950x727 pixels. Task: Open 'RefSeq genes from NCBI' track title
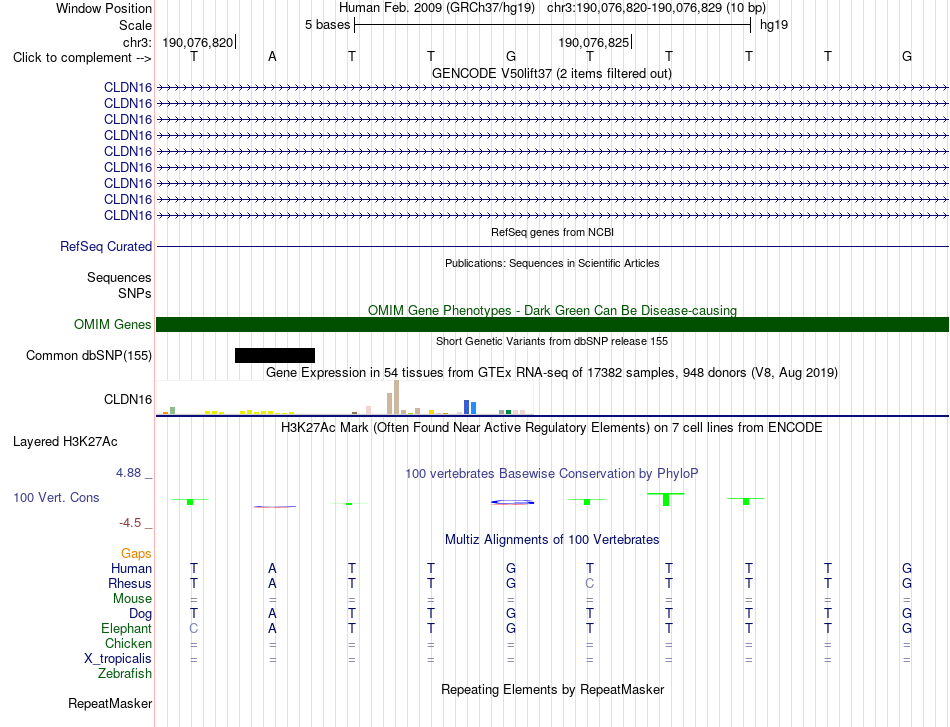coord(552,232)
